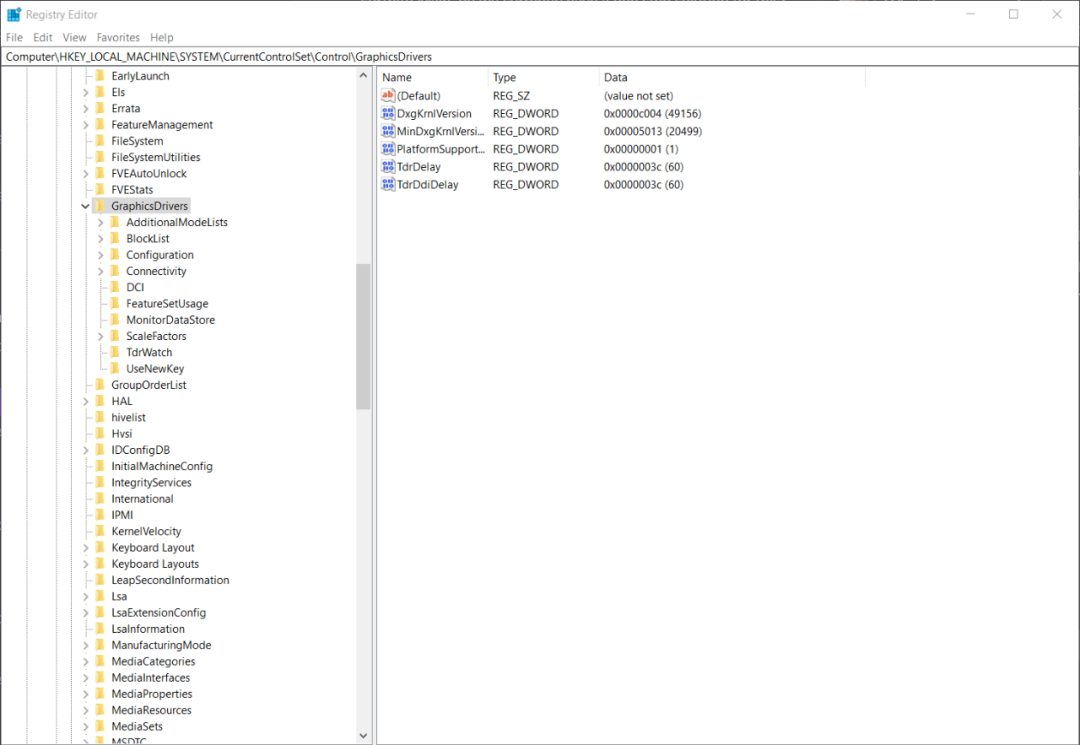1080x745 pixels.
Task: Select the TdrDdiDelay value name
Action: [x=428, y=185]
